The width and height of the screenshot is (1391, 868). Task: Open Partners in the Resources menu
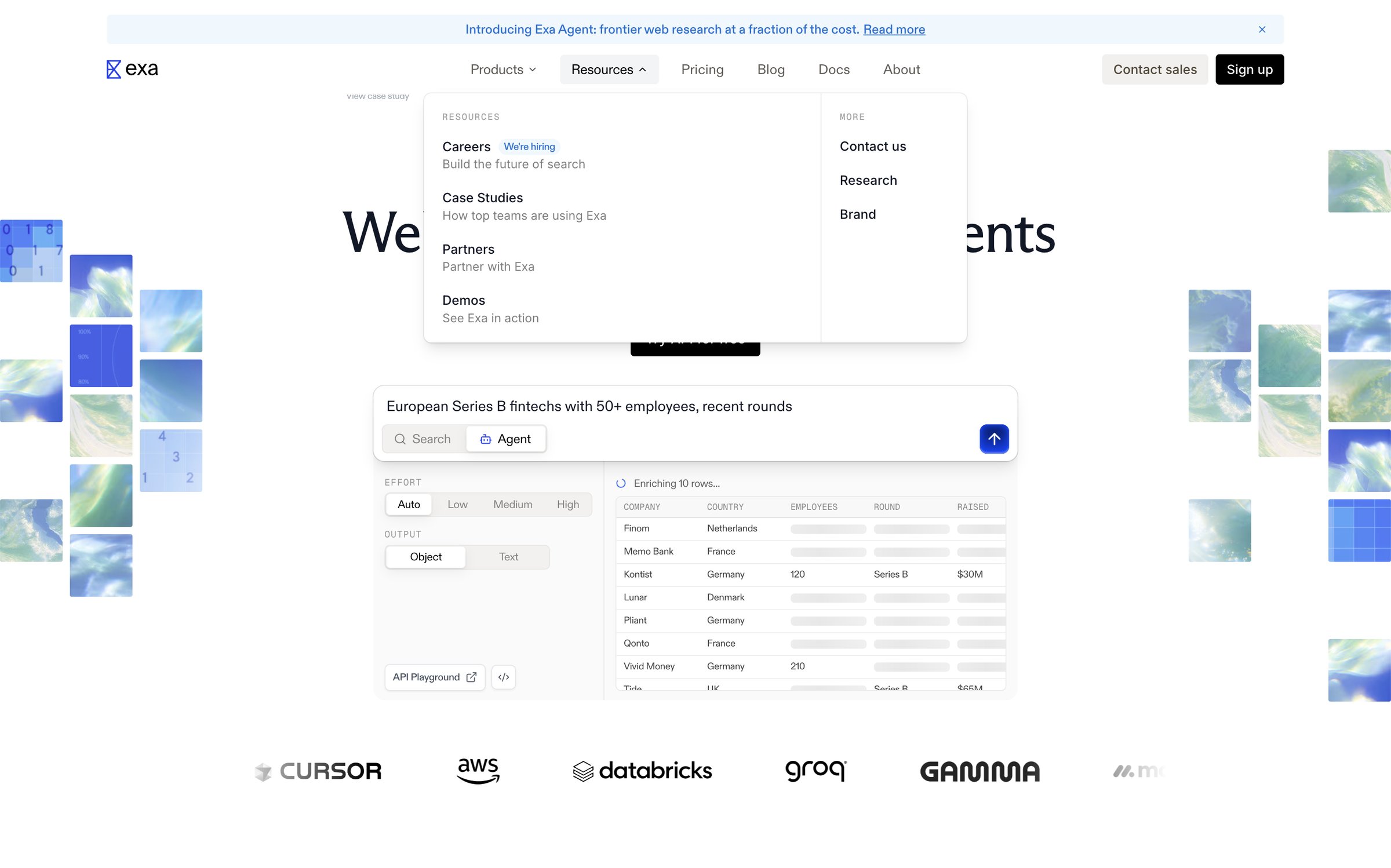click(488, 258)
